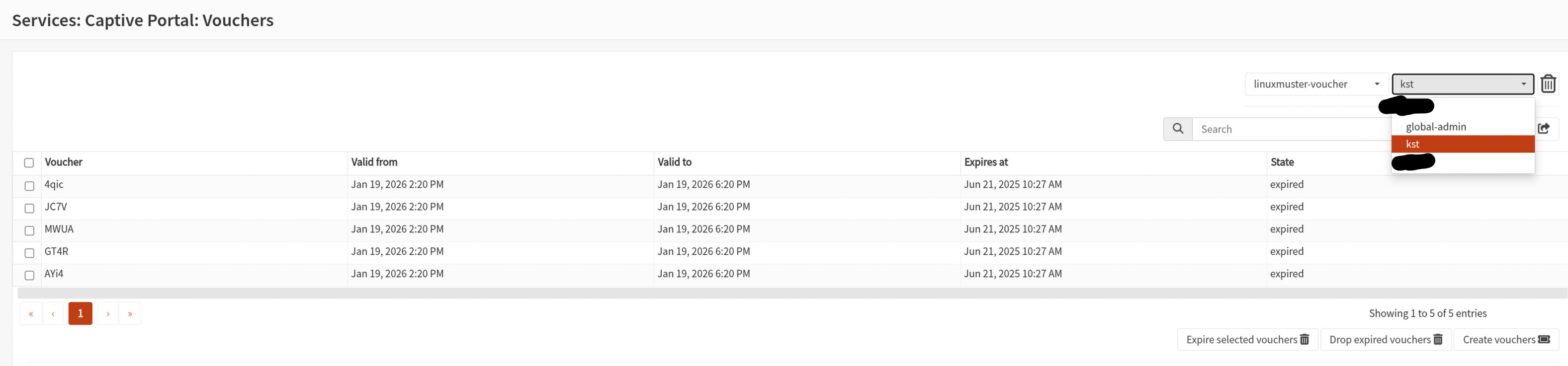Collapse the kst voucher group dropdown

point(1462,84)
